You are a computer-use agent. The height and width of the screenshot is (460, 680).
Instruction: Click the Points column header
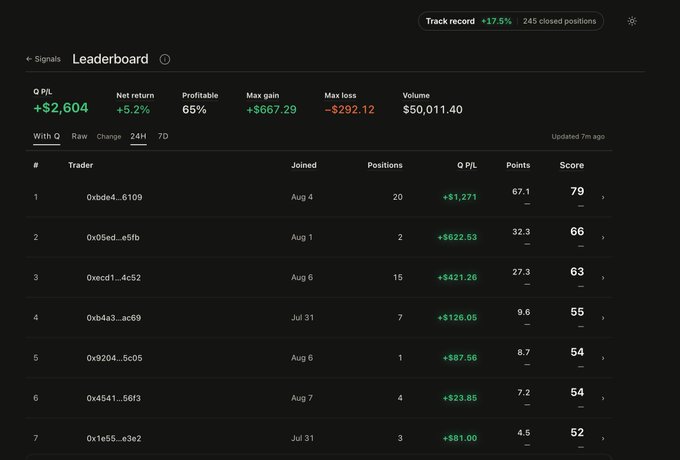tap(518, 165)
